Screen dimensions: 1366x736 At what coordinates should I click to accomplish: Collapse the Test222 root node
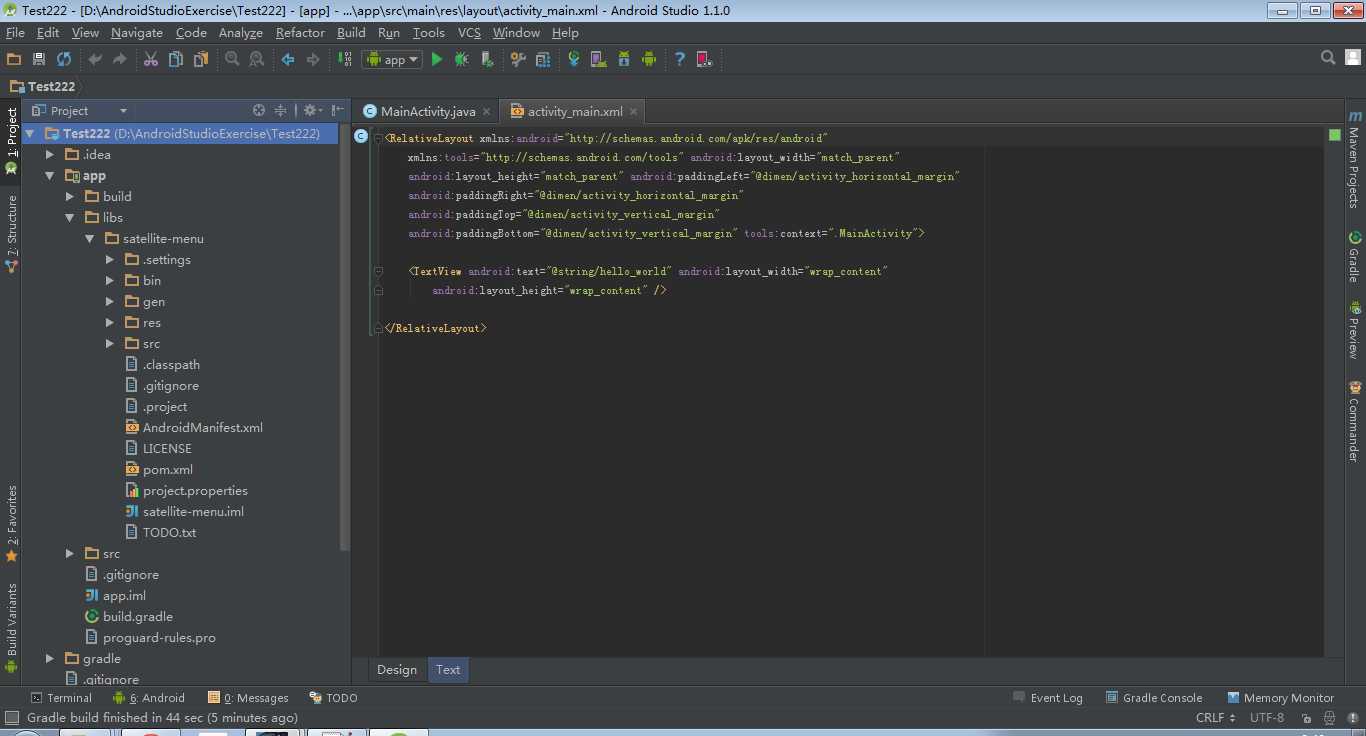click(30, 133)
